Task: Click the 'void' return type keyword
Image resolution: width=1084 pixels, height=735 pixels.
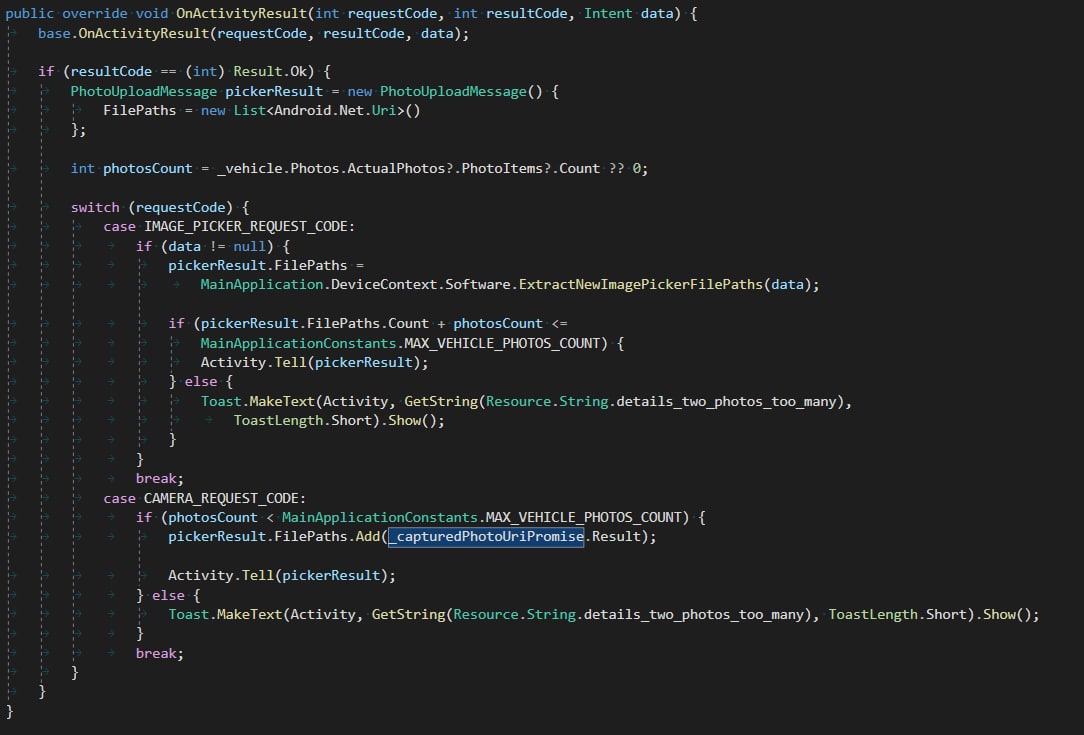Action: pos(151,14)
